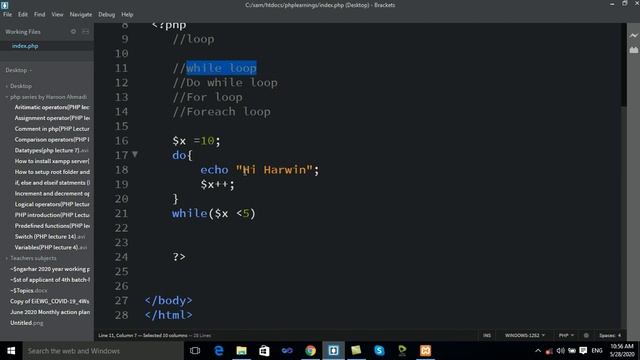640x360 pixels.
Task: Open Working Files settings gear
Action: [73, 31]
